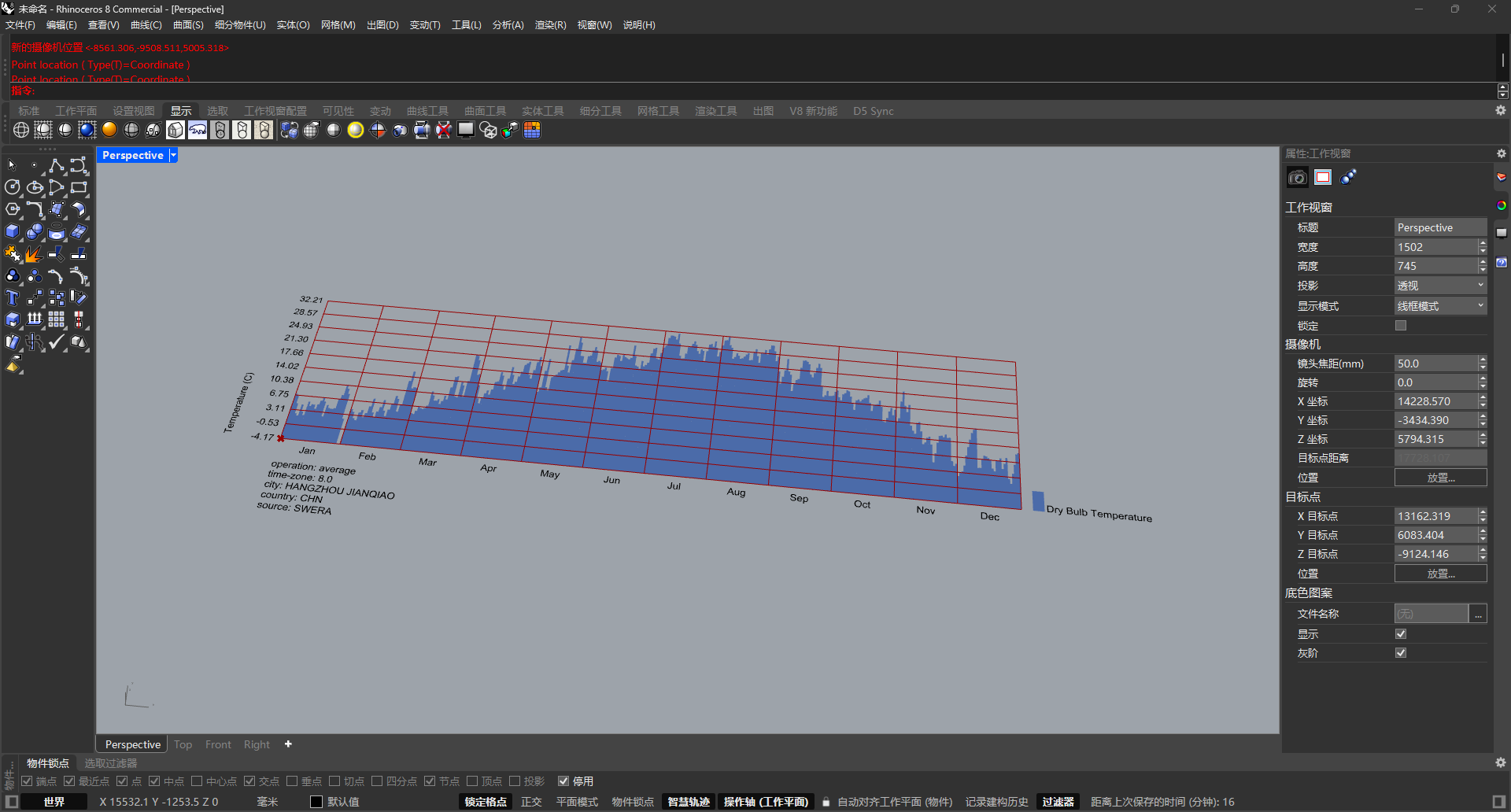The height and width of the screenshot is (812, 1511).
Task: Switch to the 选取 toolbar tab
Action: click(217, 111)
